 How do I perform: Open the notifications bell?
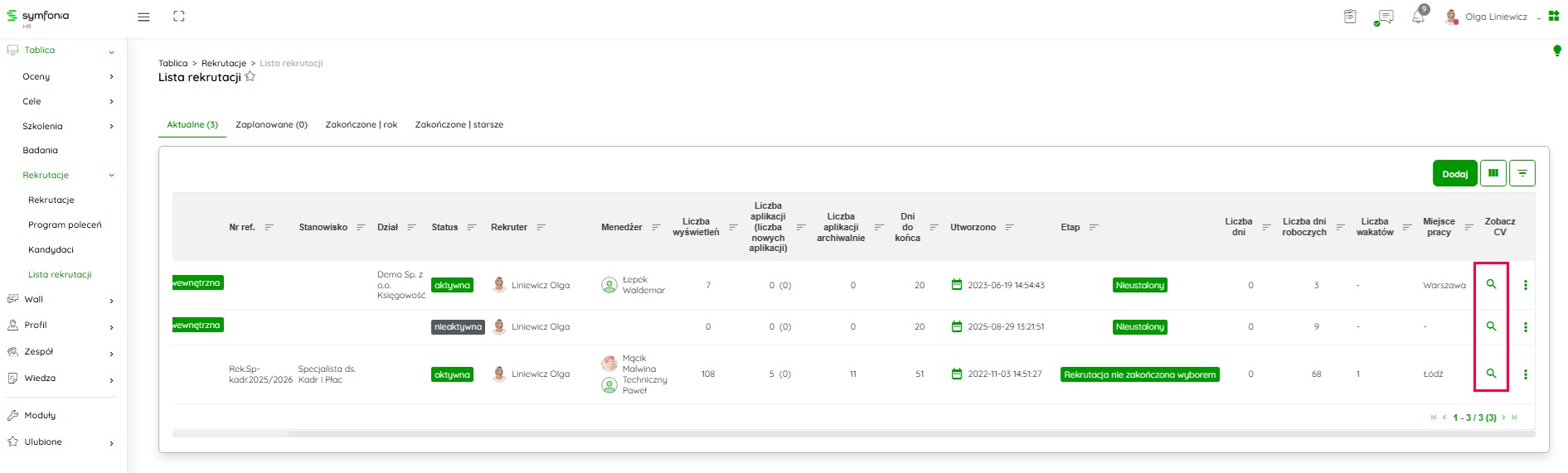click(1418, 17)
